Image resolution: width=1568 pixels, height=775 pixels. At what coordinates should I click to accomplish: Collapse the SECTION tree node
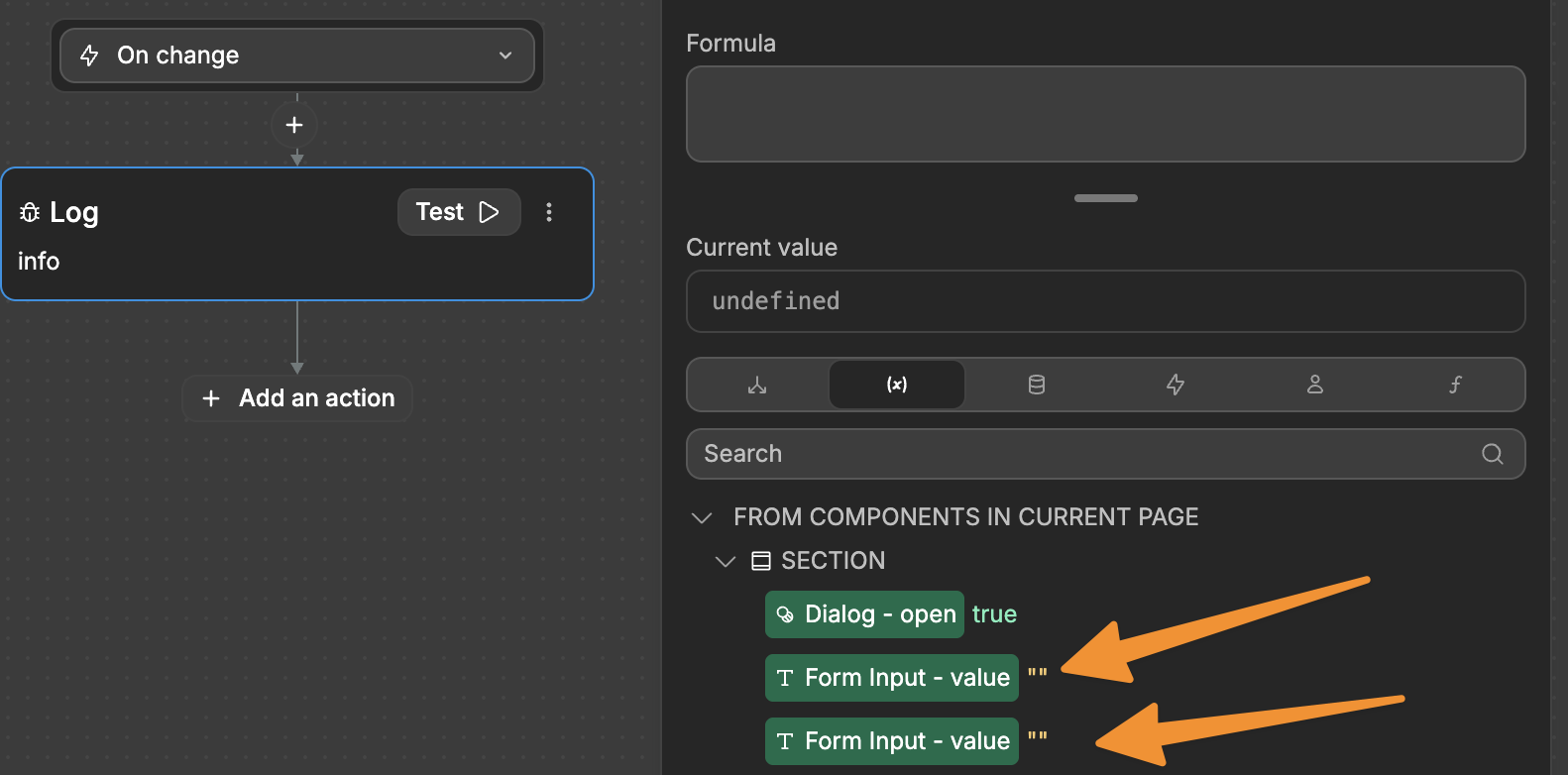click(x=726, y=561)
